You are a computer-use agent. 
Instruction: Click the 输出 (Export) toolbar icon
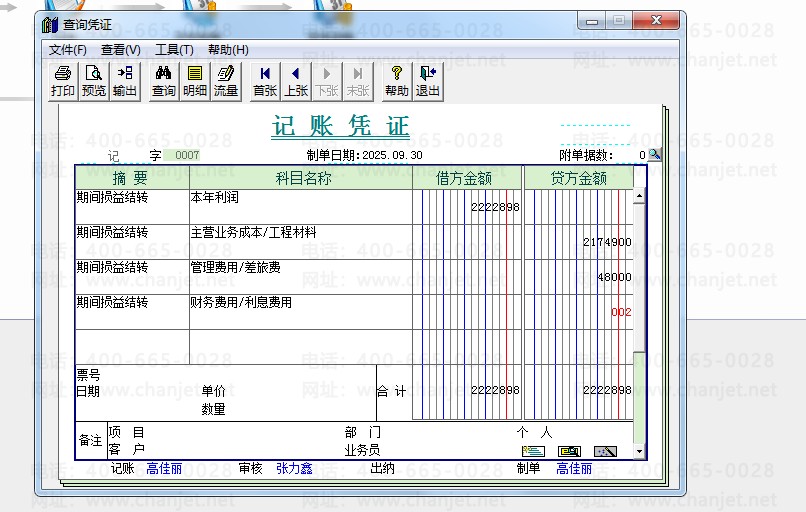[x=125, y=81]
